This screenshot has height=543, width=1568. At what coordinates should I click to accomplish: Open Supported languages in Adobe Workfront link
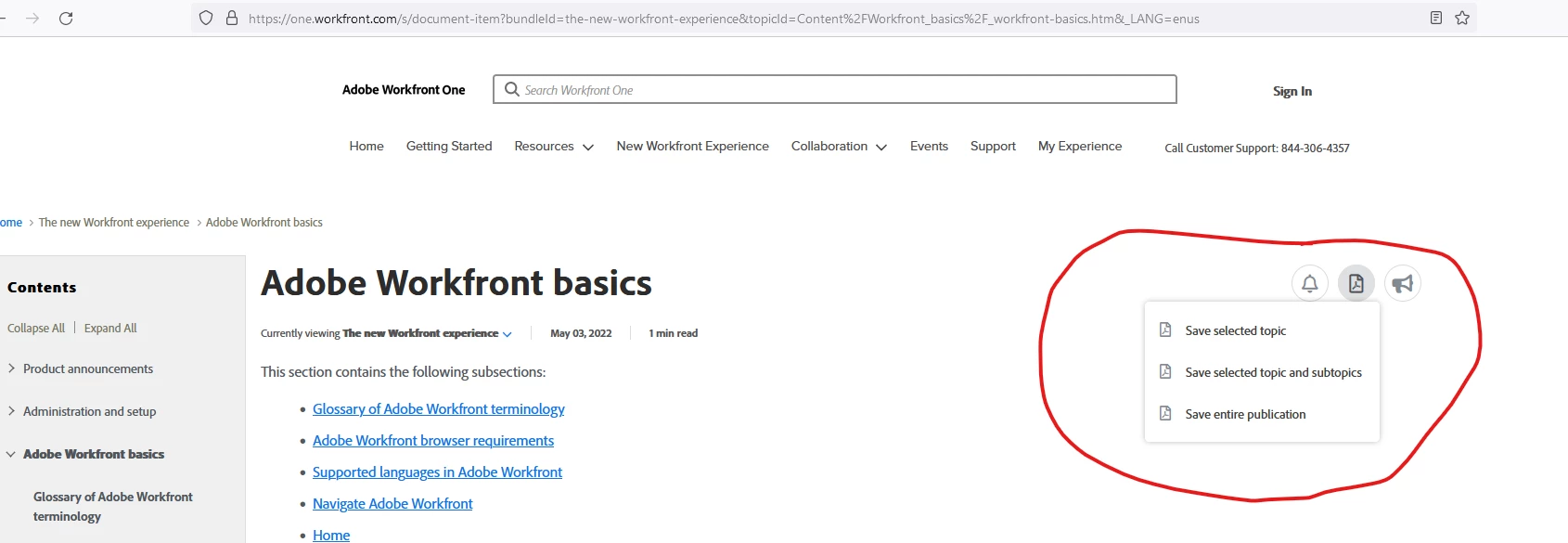click(437, 472)
